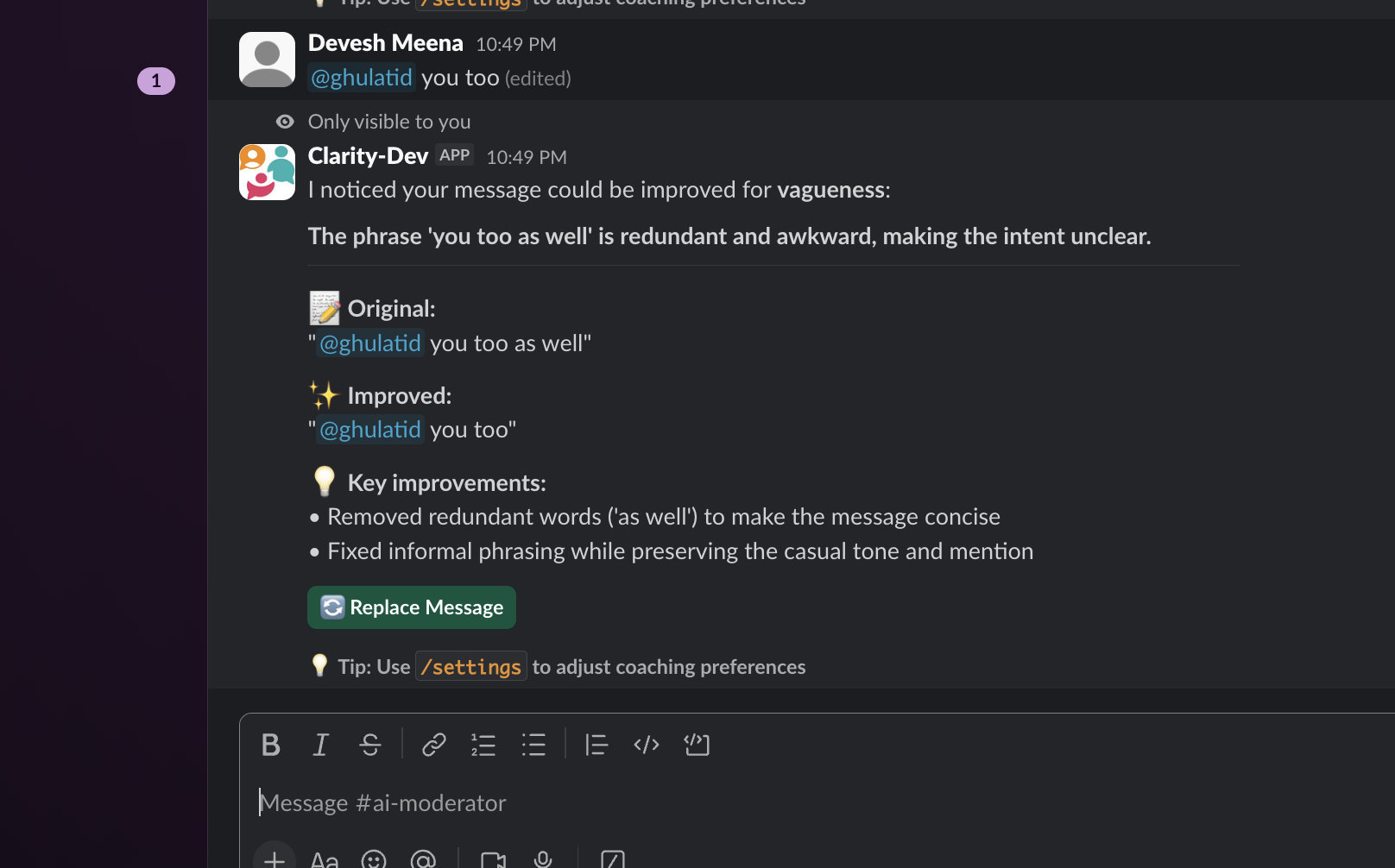1395x868 pixels.
Task: Click the Replace Message button
Action: click(x=411, y=607)
